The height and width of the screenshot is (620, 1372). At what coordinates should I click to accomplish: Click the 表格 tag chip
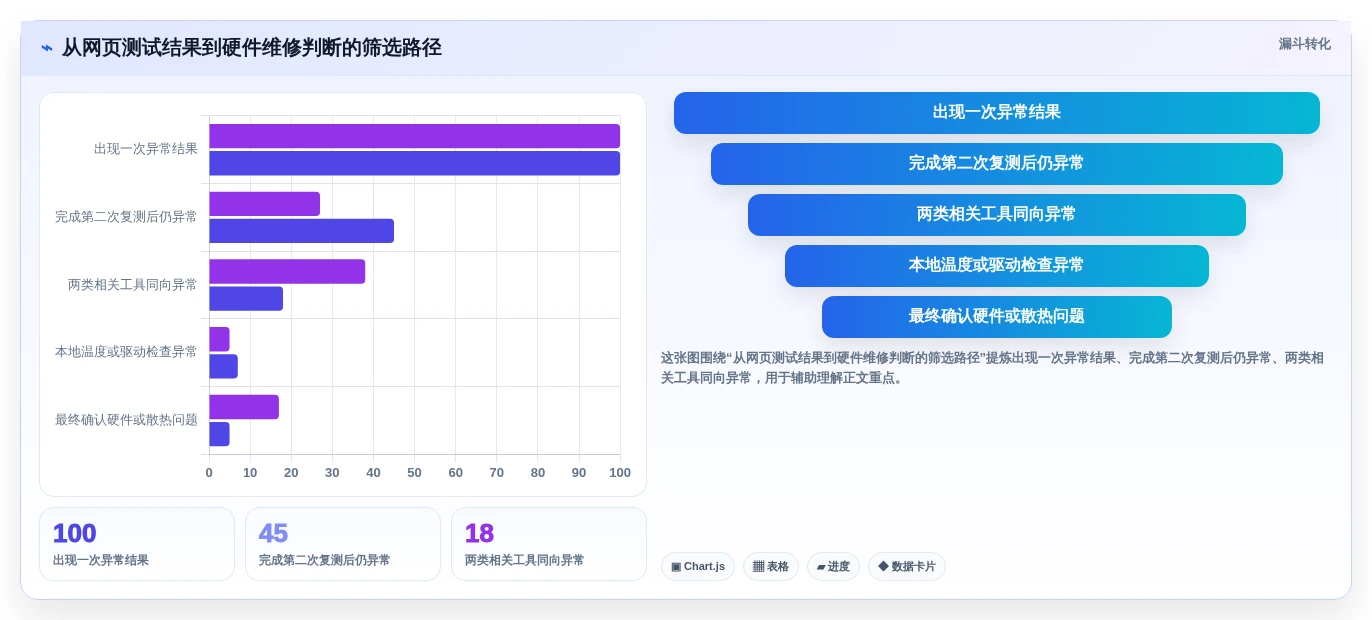coord(771,567)
